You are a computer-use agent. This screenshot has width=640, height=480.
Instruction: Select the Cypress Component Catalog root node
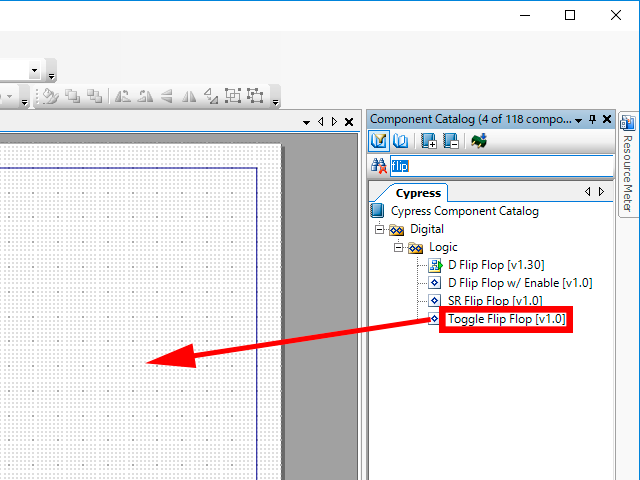pos(464,211)
